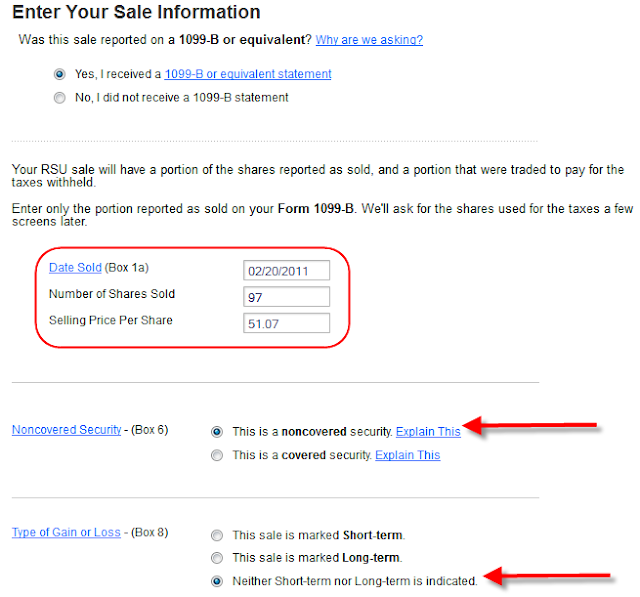Open the 'Type of Gain or Loss' link
This screenshot has height=597, width=640.
(x=66, y=533)
